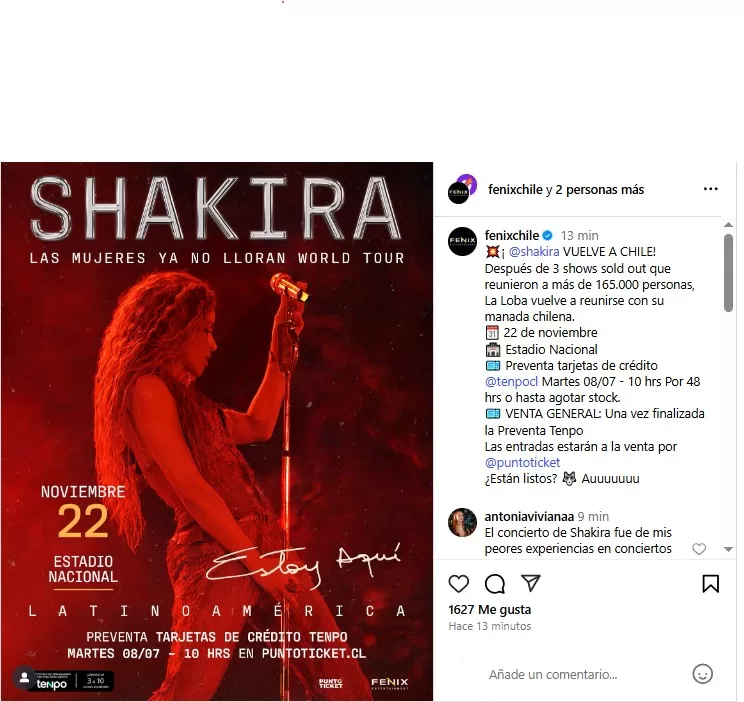Click the comments scrollbar up arrow
Screen dimensions: 744x702
(728, 225)
